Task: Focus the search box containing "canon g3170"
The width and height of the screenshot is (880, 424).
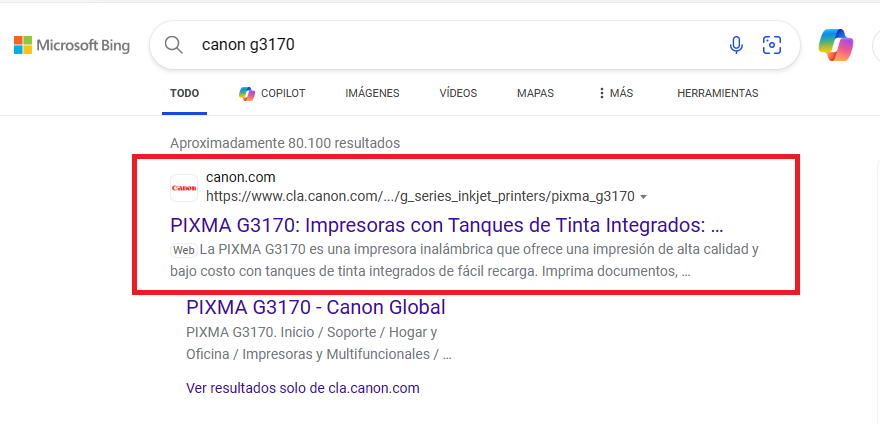Action: (x=450, y=45)
